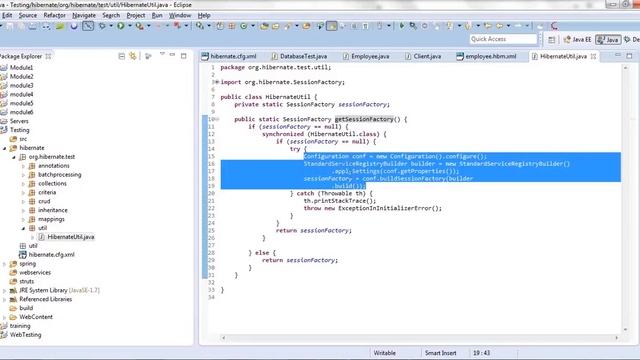The width and height of the screenshot is (640, 360).
Task: Select hibernate.cfg.xml in the project tree
Action: tap(51, 255)
